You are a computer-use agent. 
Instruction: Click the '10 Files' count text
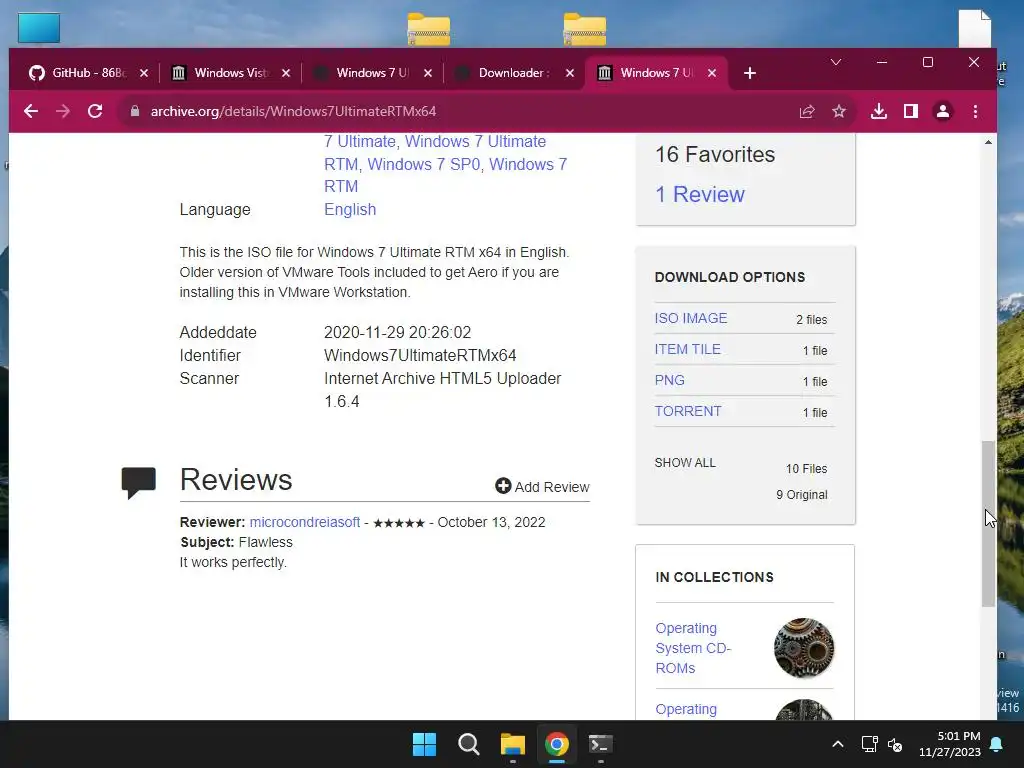pyautogui.click(x=807, y=469)
